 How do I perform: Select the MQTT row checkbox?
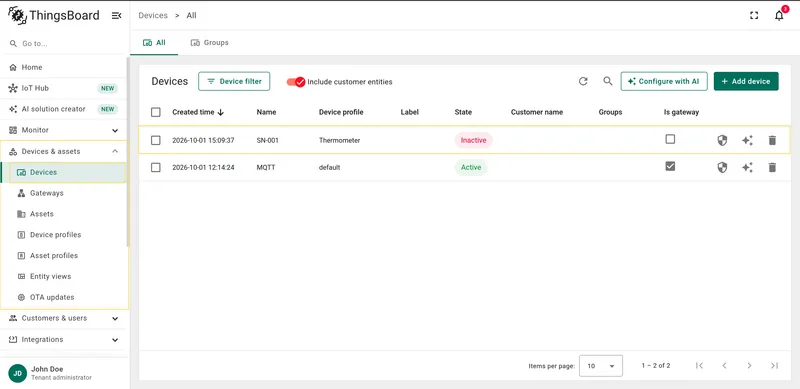click(156, 167)
